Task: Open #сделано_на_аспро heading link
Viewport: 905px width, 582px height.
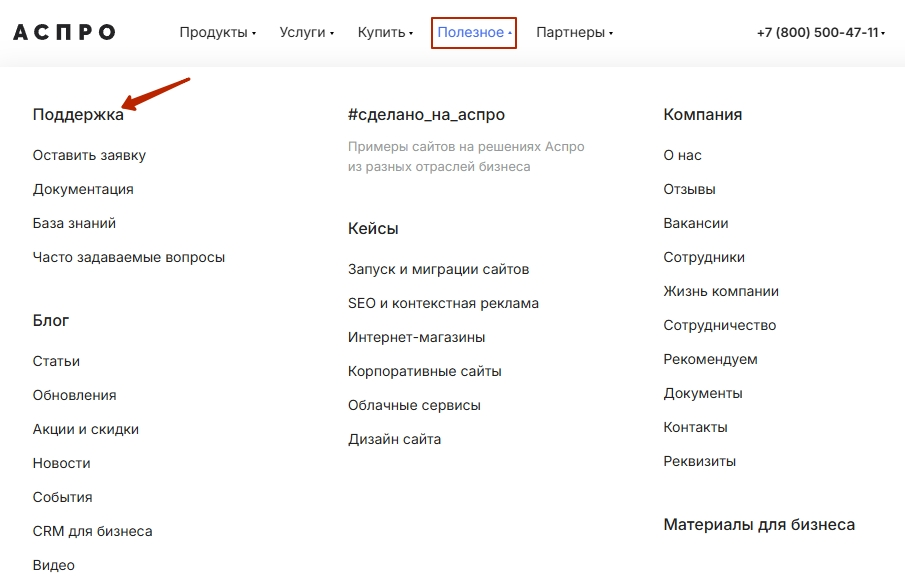Action: tap(427, 114)
